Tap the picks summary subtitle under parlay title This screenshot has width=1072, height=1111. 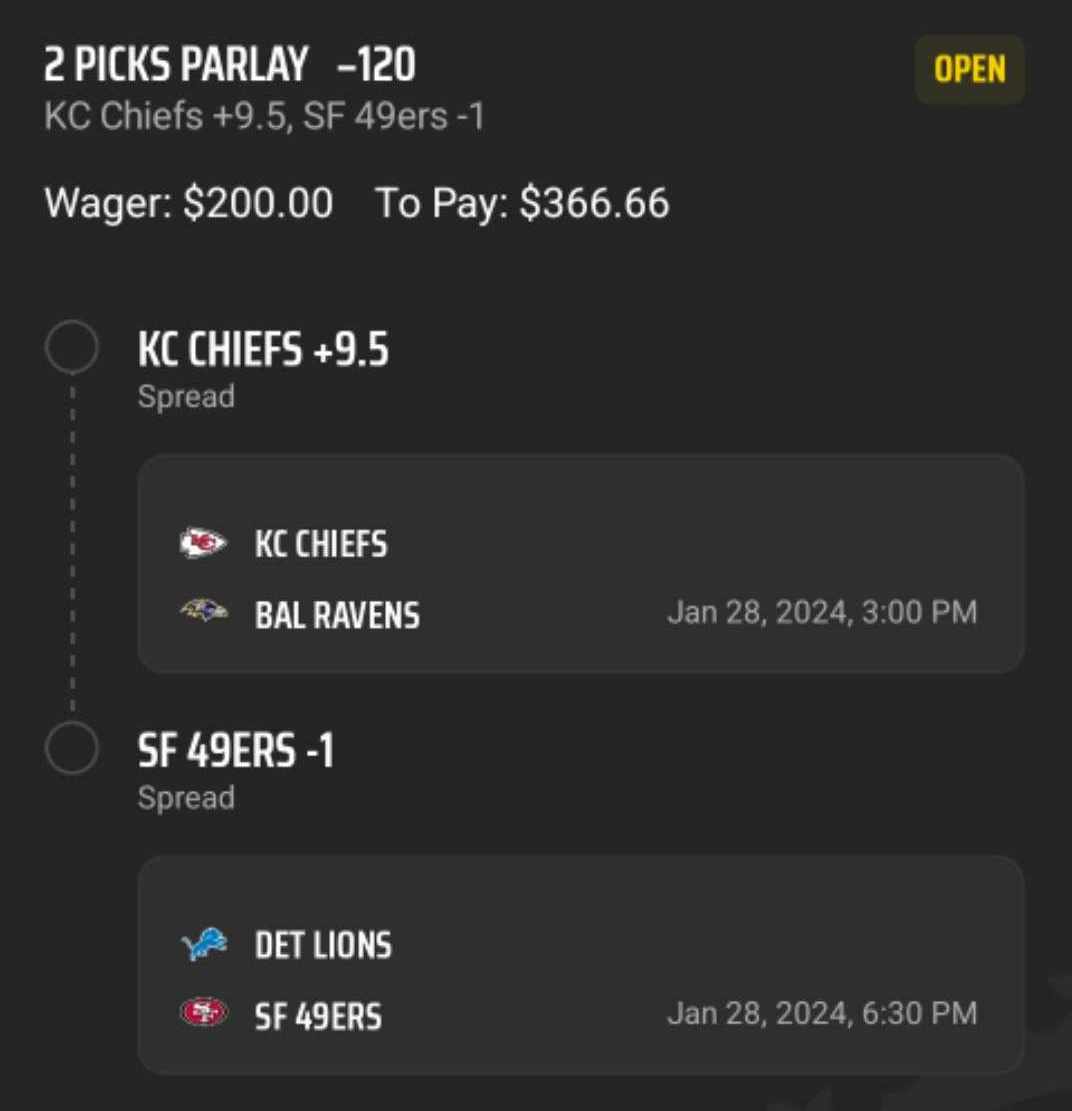264,117
